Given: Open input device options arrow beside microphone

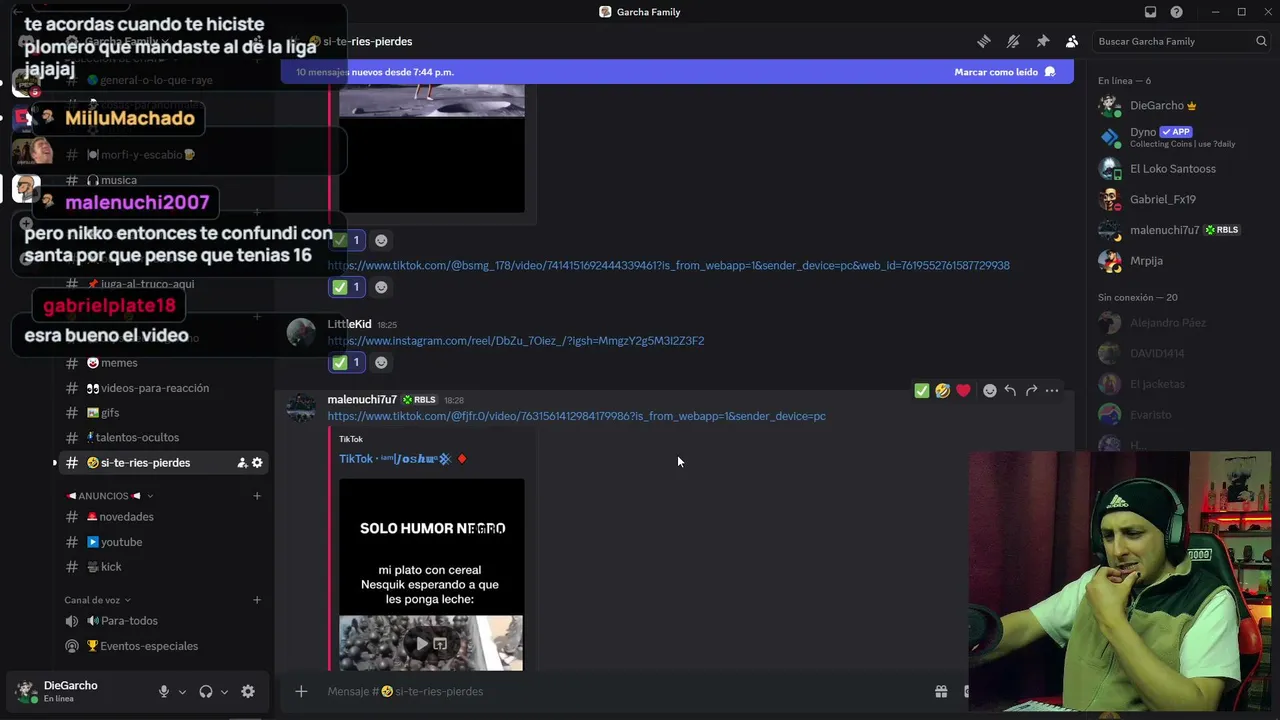Looking at the screenshot, I should [x=182, y=692].
